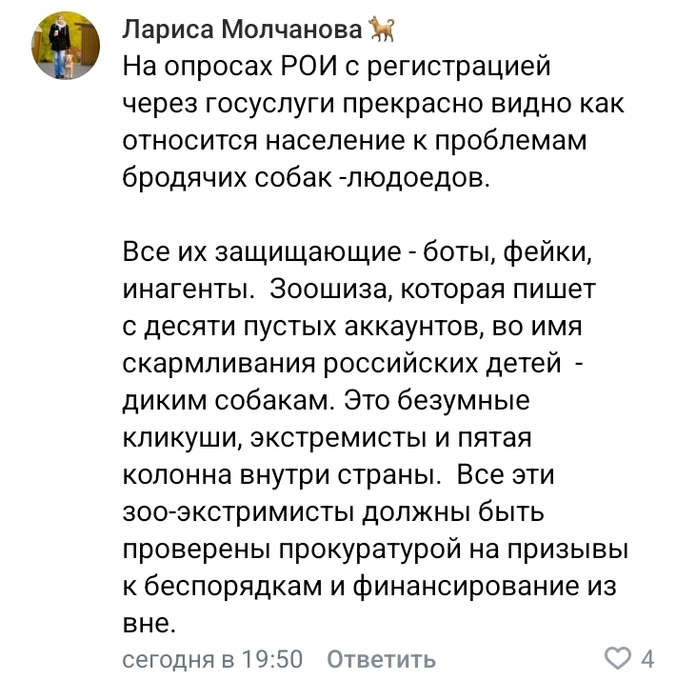Click the line диким собакам. Это безумные
This screenshot has width=676, height=700.
click(326, 400)
